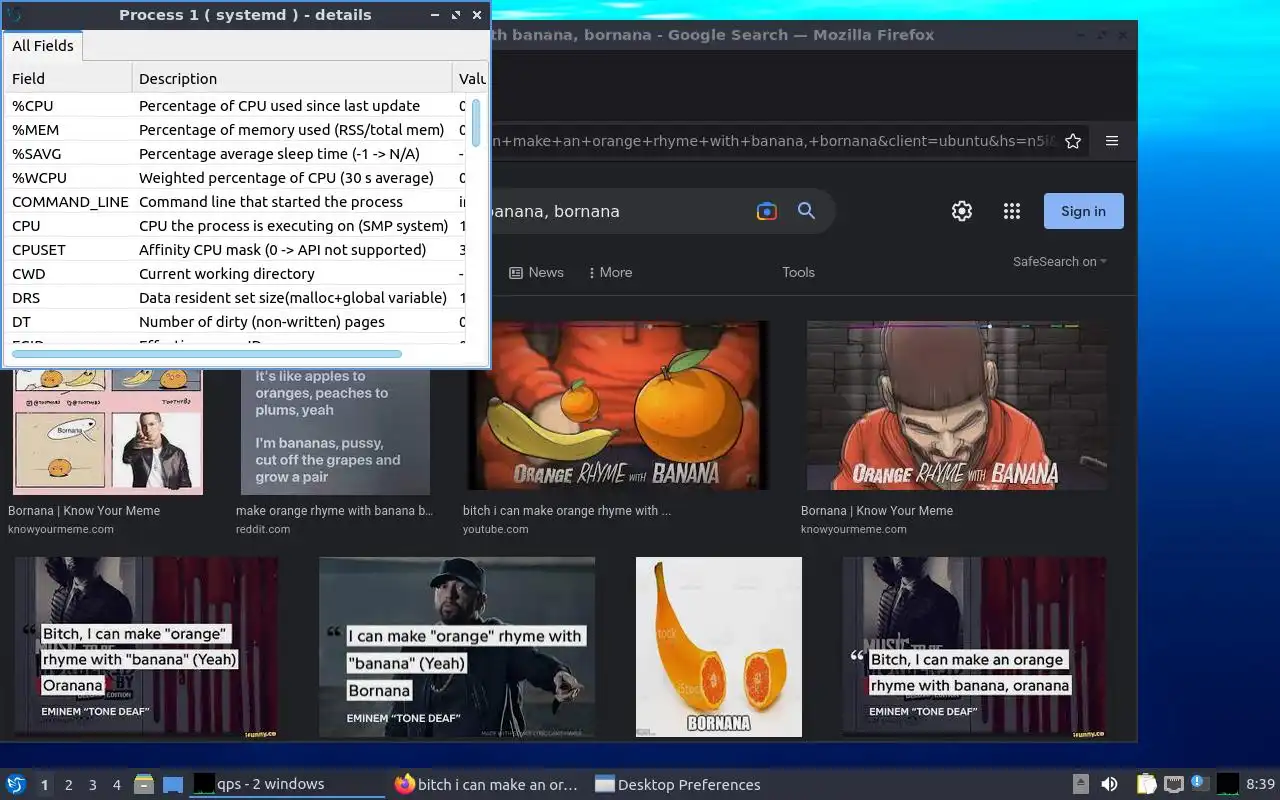Screen dimensions: 1280x800
Task: Open the 'Bornana' Tone Deaf quote image
Action: tap(457, 647)
